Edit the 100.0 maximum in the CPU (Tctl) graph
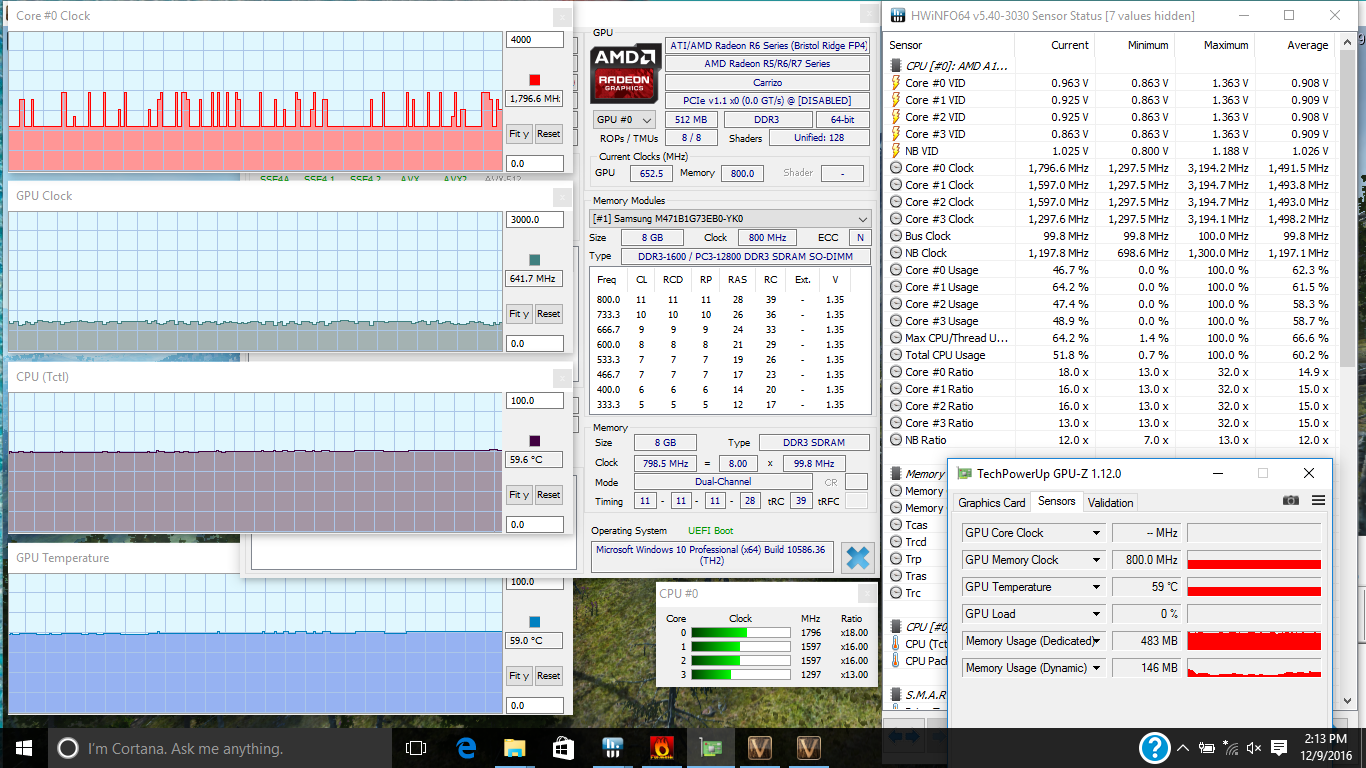The width and height of the screenshot is (1366, 768). (534, 401)
